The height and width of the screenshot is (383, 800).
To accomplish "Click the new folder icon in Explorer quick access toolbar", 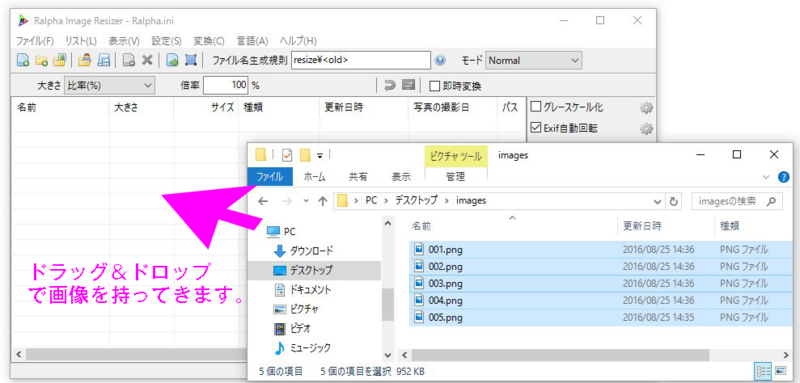I will pos(305,154).
